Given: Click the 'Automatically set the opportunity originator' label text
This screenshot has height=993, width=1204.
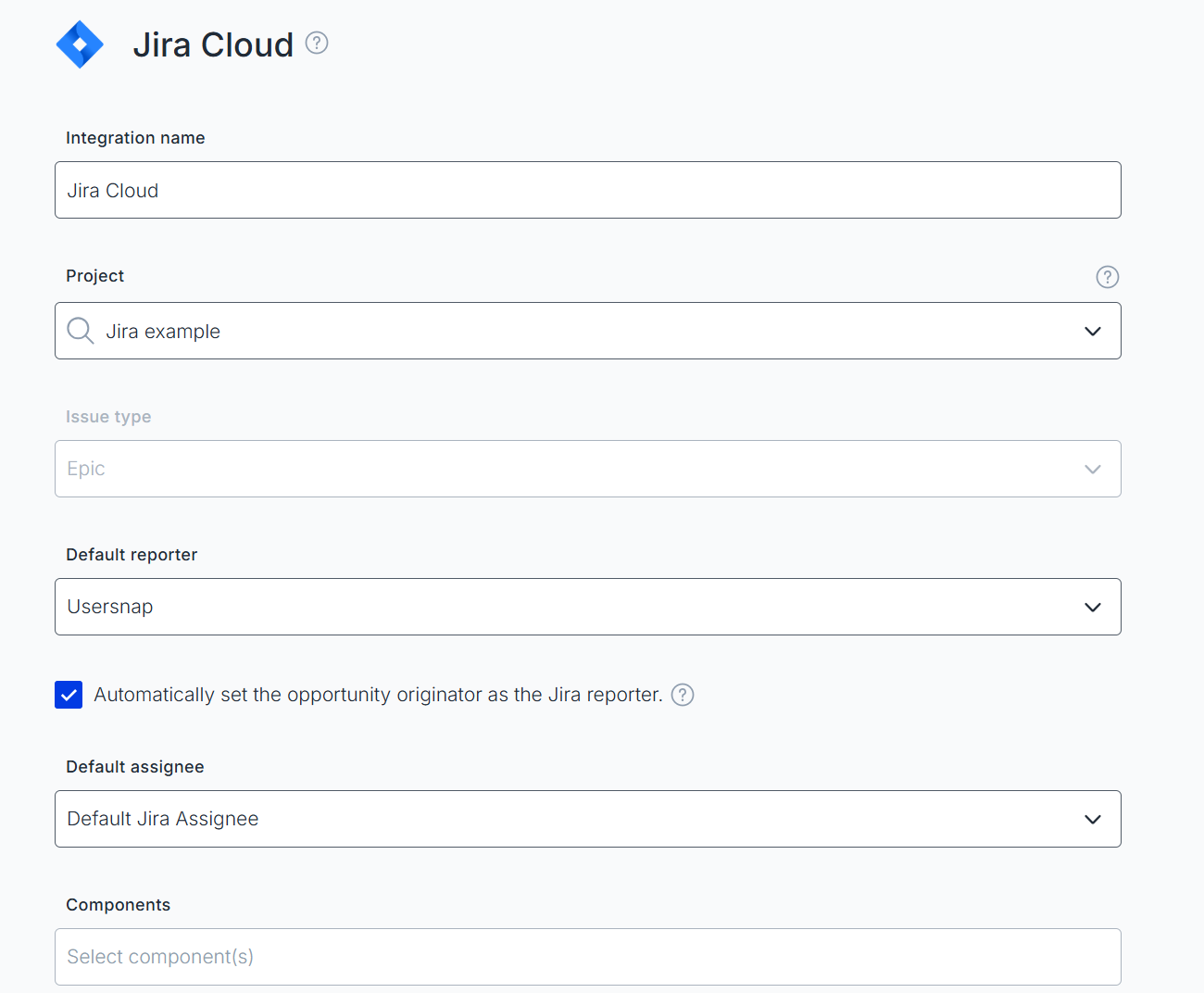Looking at the screenshot, I should 378,695.
